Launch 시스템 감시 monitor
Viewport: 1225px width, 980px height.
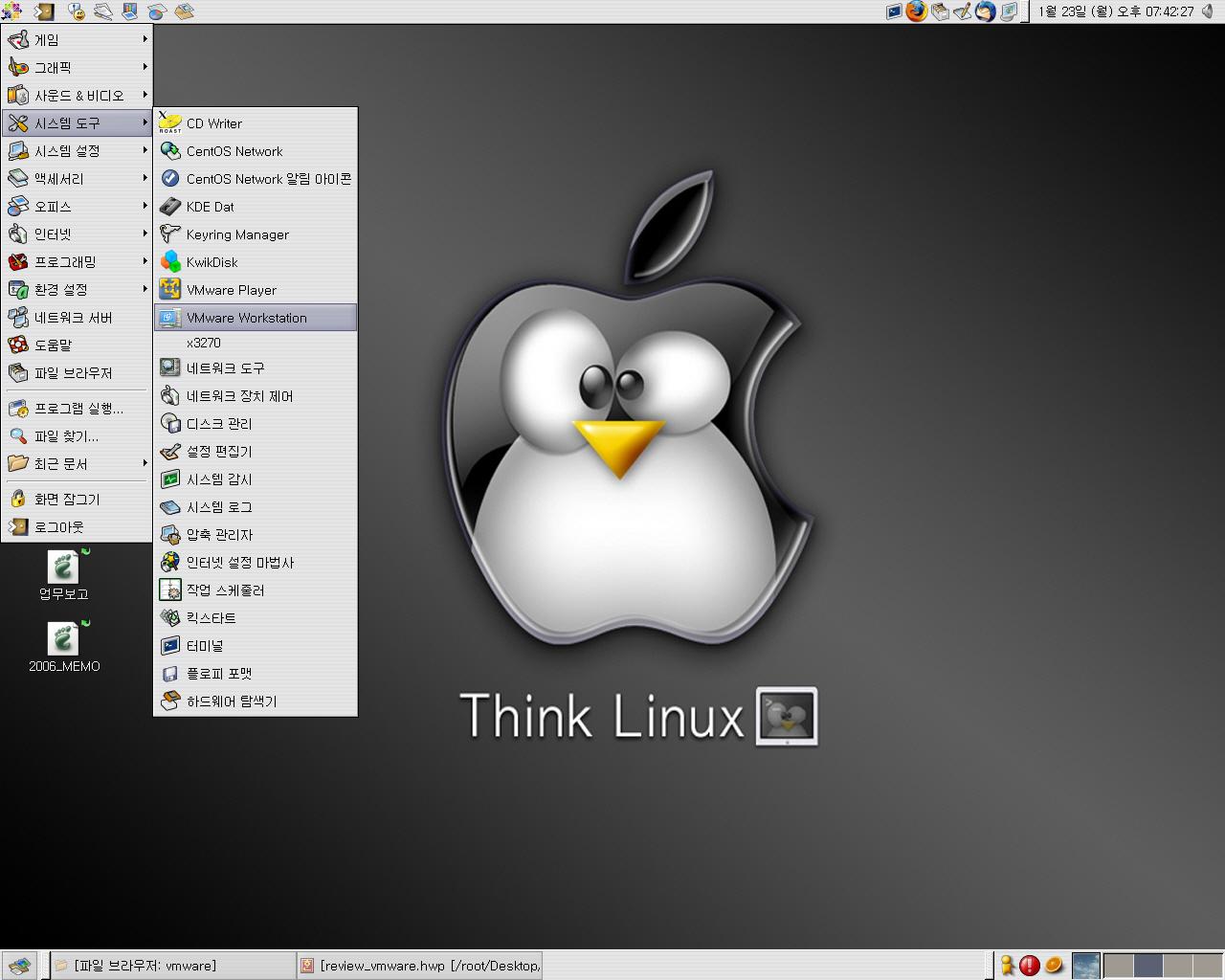click(x=256, y=479)
